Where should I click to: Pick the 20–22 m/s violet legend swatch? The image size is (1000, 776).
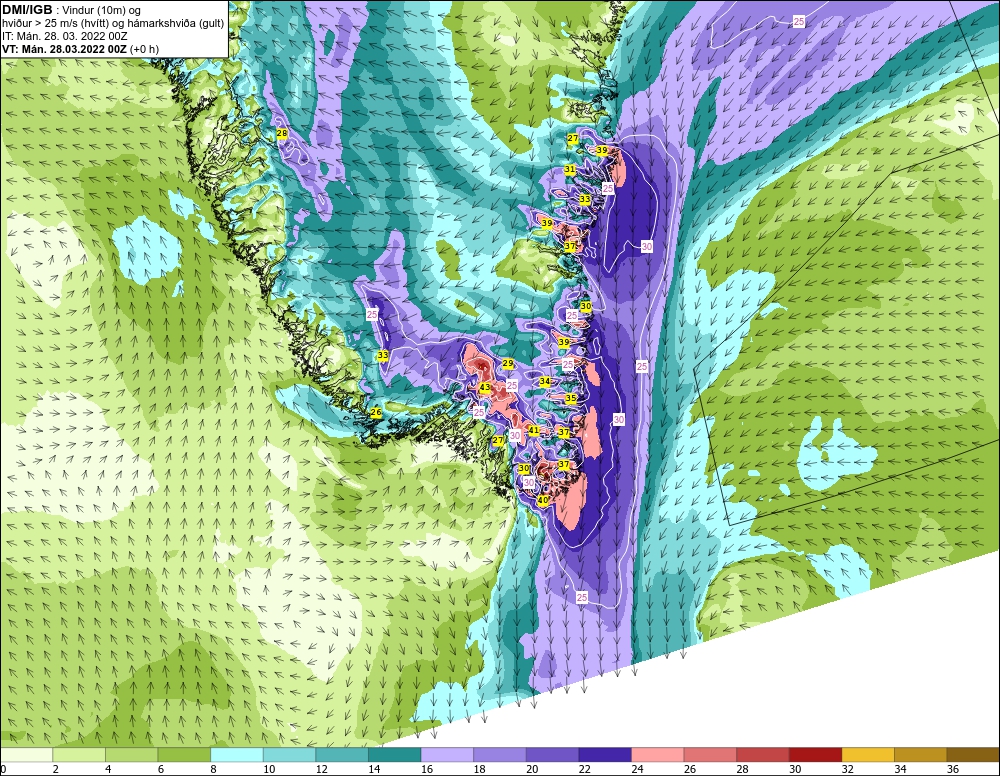pyautogui.click(x=552, y=755)
